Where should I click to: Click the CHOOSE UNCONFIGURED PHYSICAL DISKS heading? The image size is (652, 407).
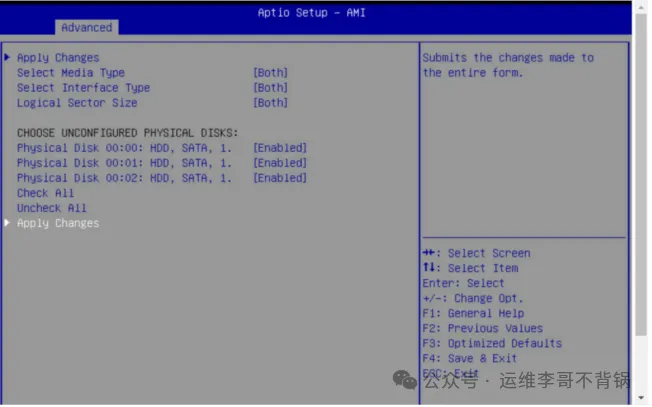[127, 133]
